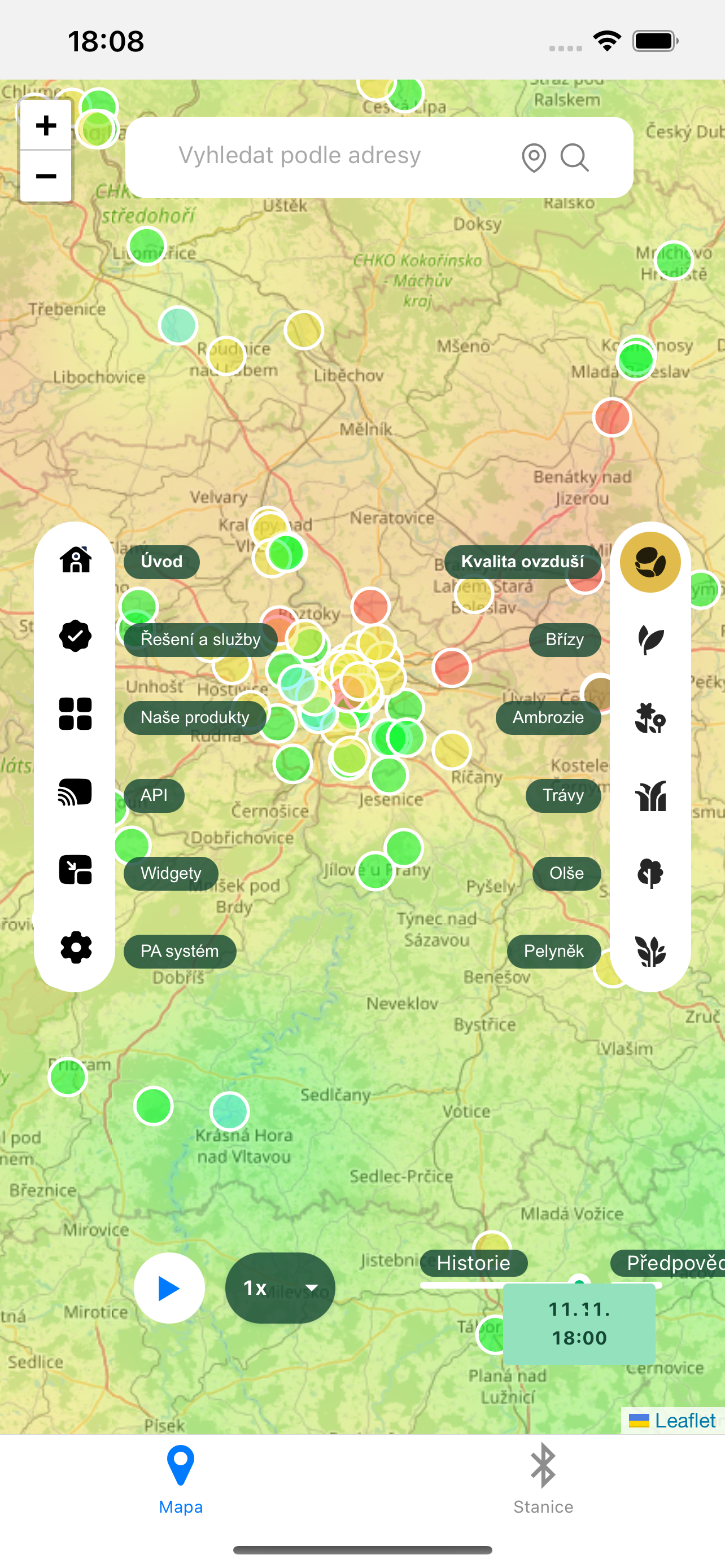Tap the Předpověď timeline label
The width and height of the screenshot is (725, 1568).
tap(668, 1263)
